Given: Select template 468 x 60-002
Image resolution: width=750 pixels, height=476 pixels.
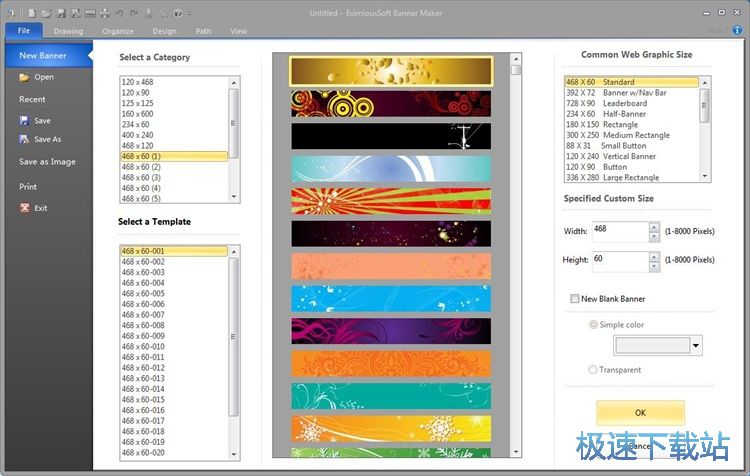Looking at the screenshot, I should pos(174,262).
